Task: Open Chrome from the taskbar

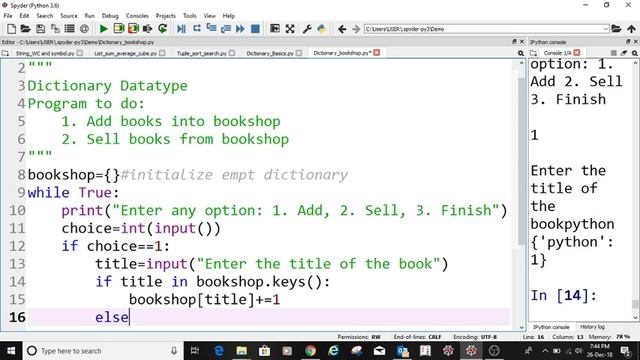Action: pyautogui.click(x=311, y=351)
